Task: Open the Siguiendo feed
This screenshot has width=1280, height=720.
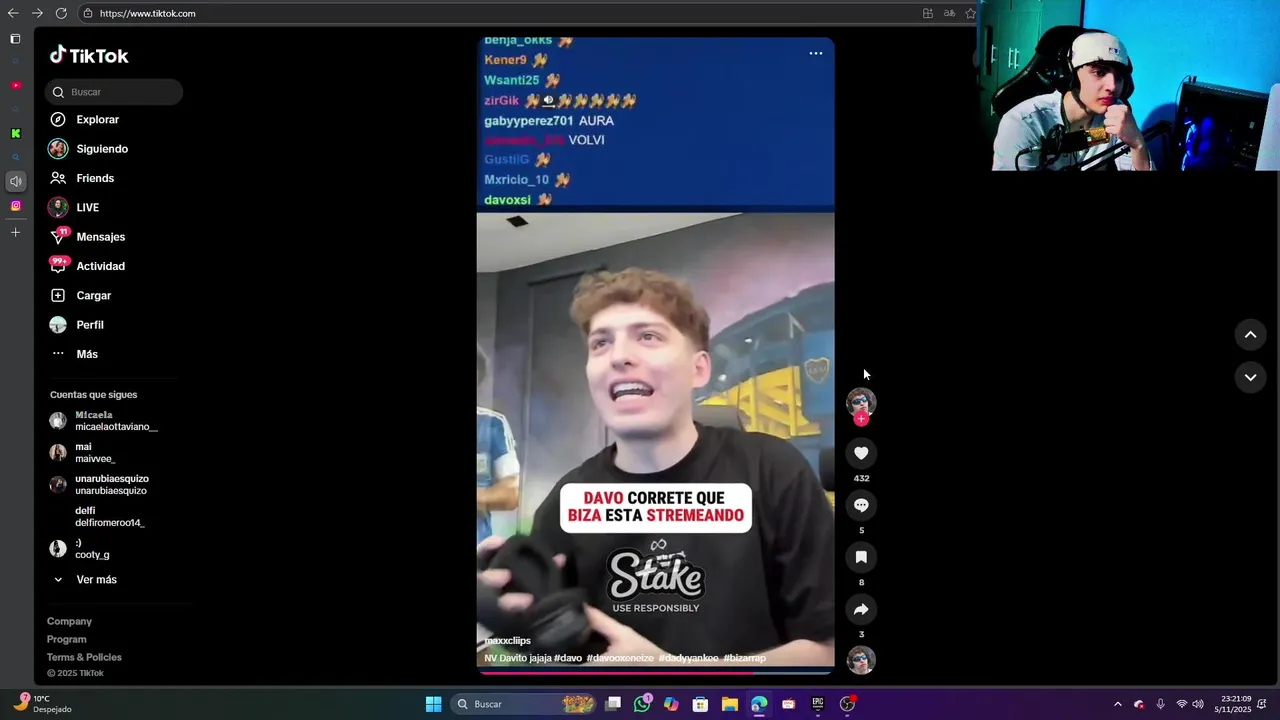Action: point(102,149)
